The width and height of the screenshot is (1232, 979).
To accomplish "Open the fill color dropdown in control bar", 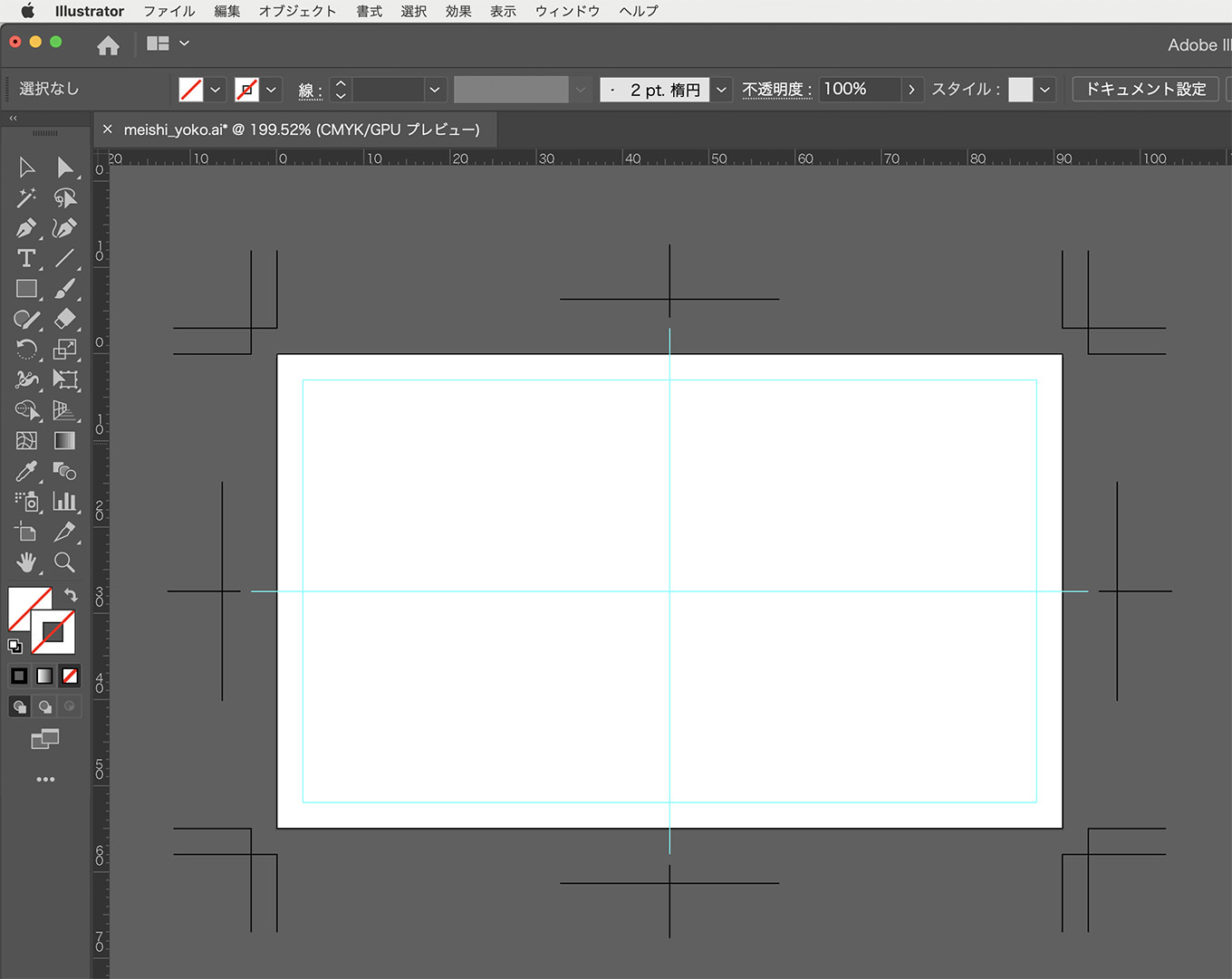I will (x=216, y=90).
